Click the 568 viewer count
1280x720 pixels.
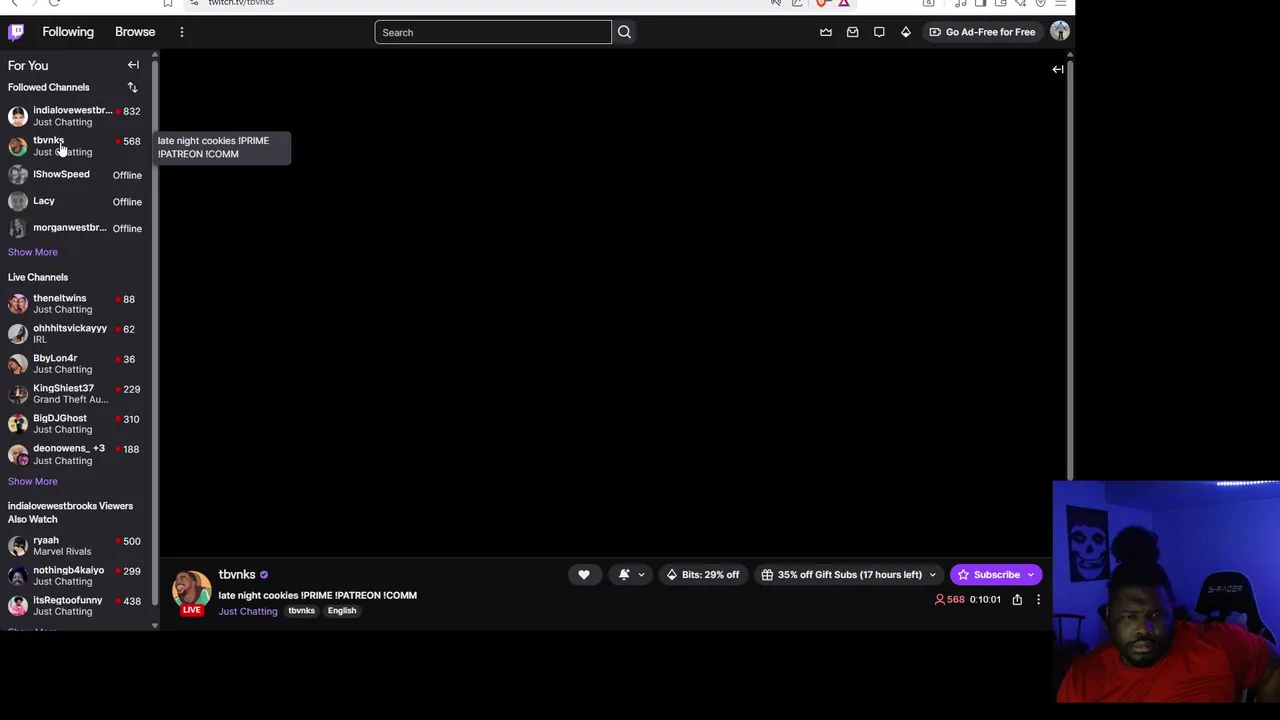coord(950,599)
